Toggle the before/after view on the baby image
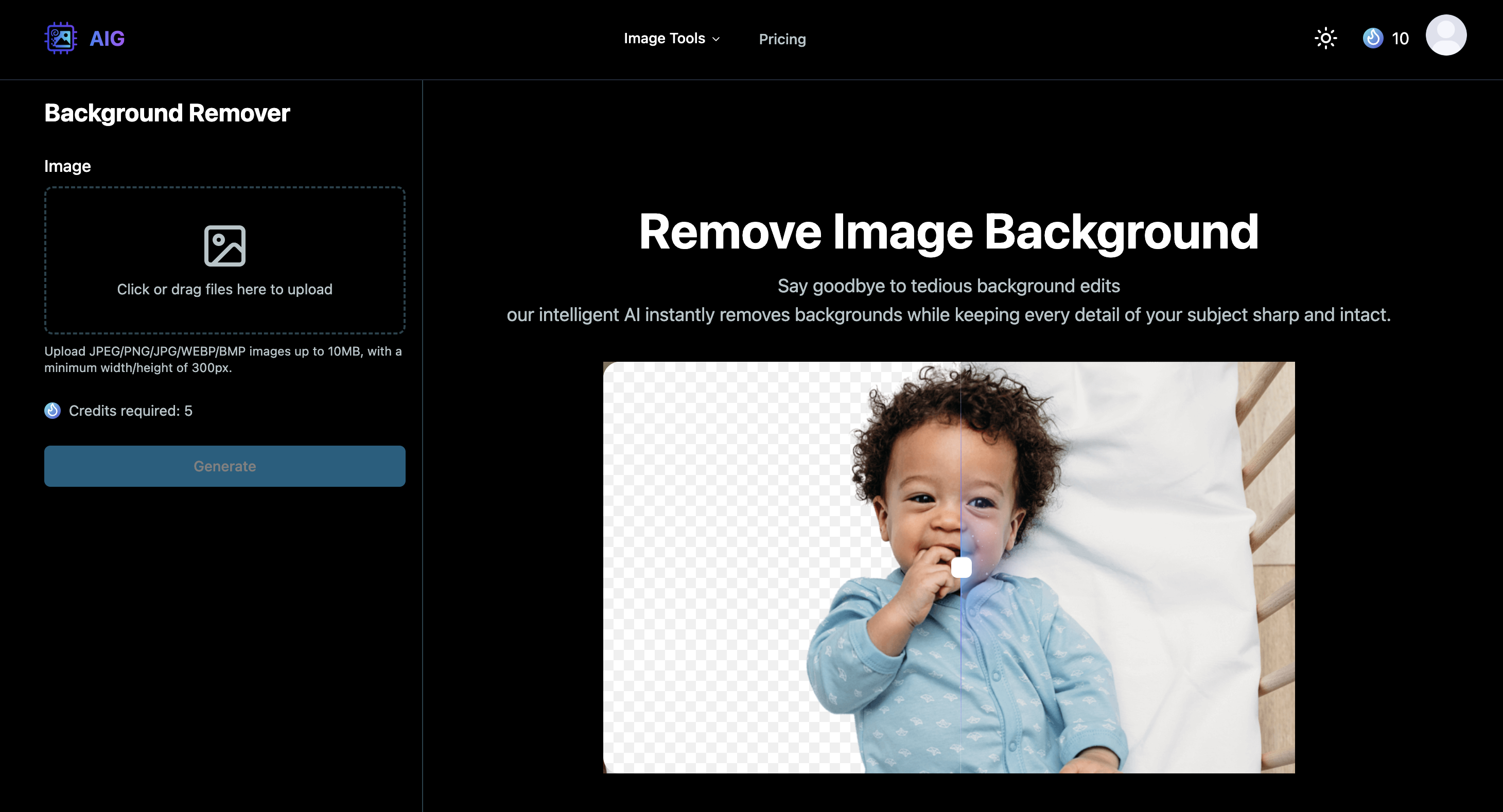Viewport: 1503px width, 812px height. point(961,567)
